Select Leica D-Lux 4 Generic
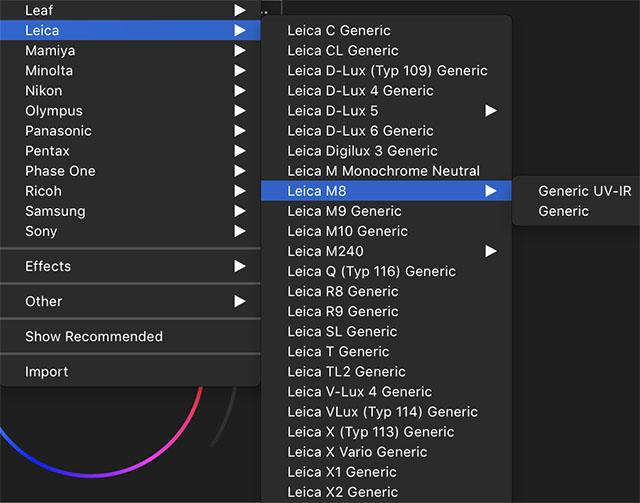640x503 pixels. point(386,90)
